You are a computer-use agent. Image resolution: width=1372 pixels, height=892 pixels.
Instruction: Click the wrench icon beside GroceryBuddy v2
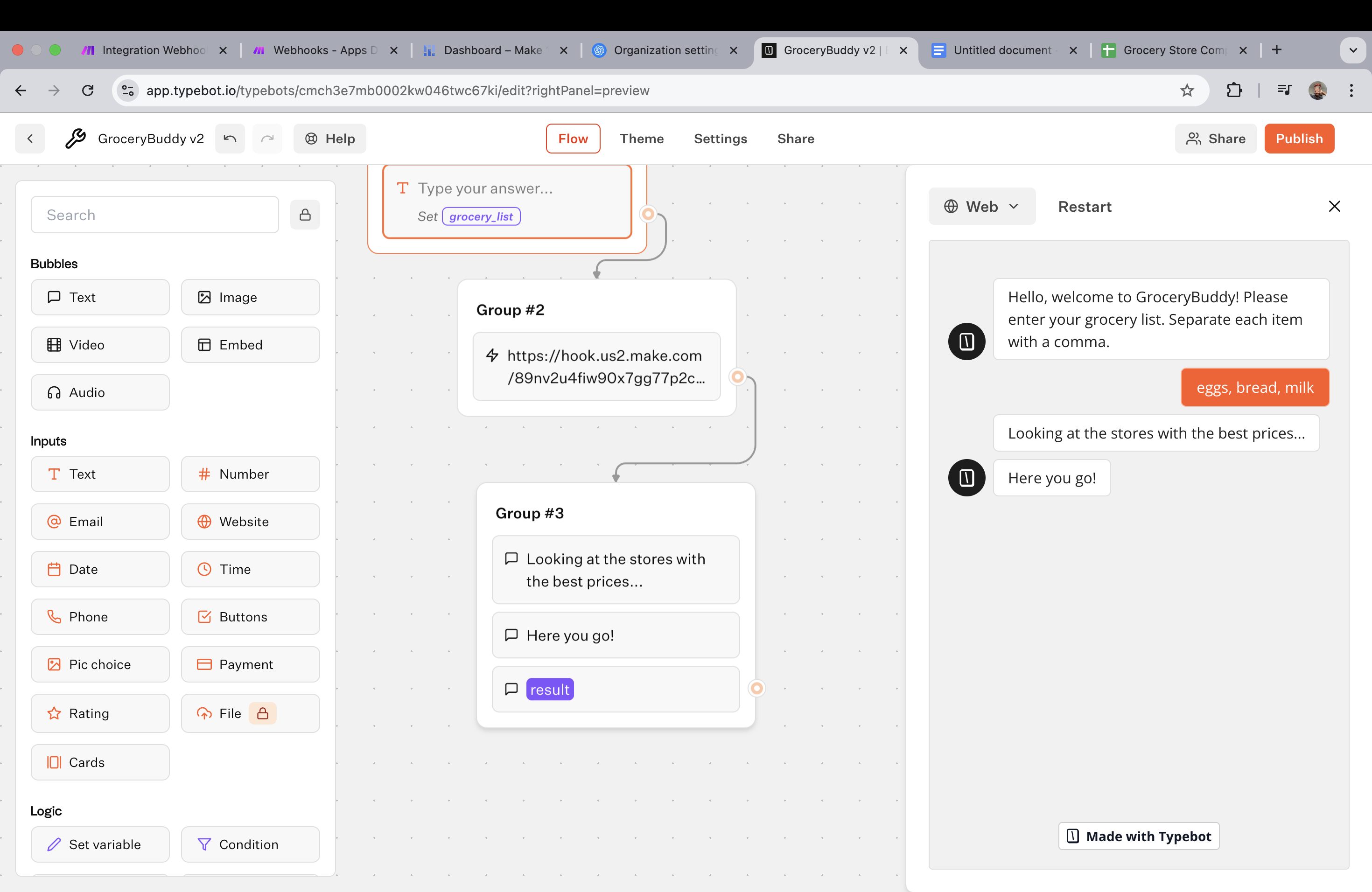click(x=76, y=138)
